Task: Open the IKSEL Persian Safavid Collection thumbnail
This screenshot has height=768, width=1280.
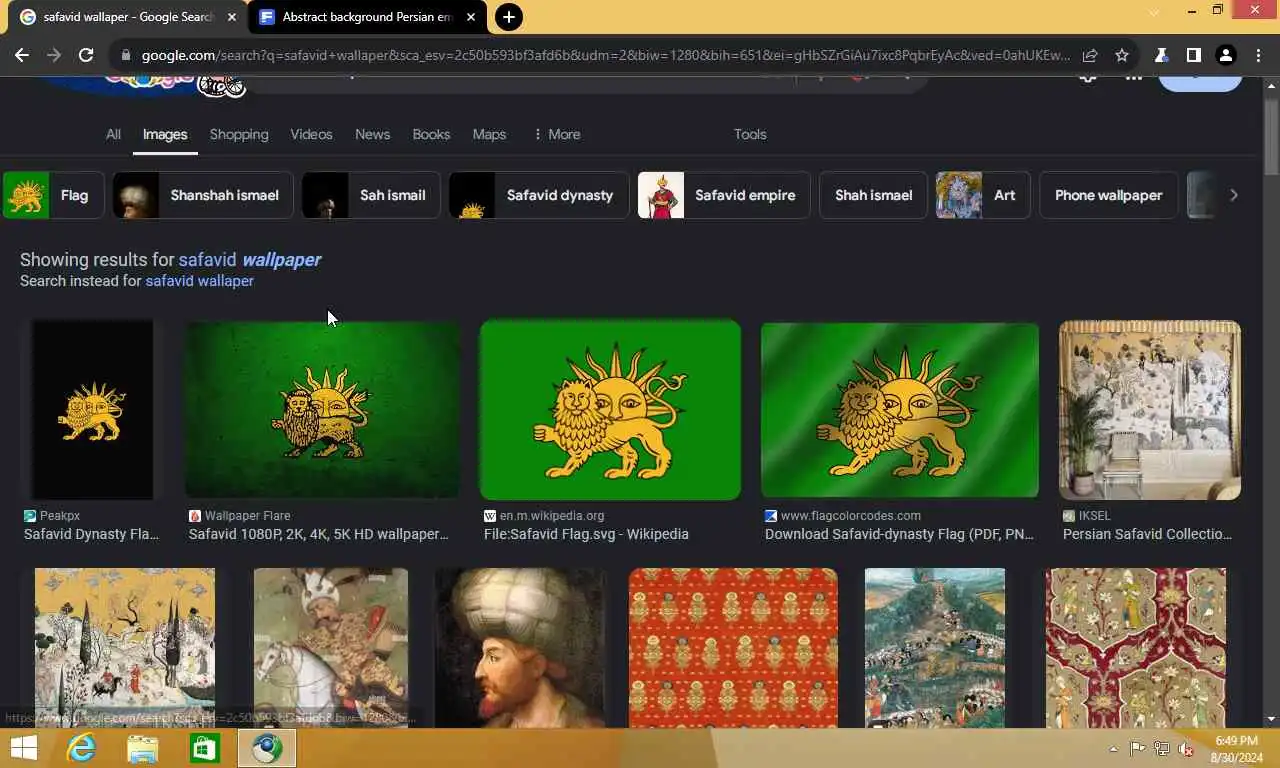Action: [x=1150, y=409]
